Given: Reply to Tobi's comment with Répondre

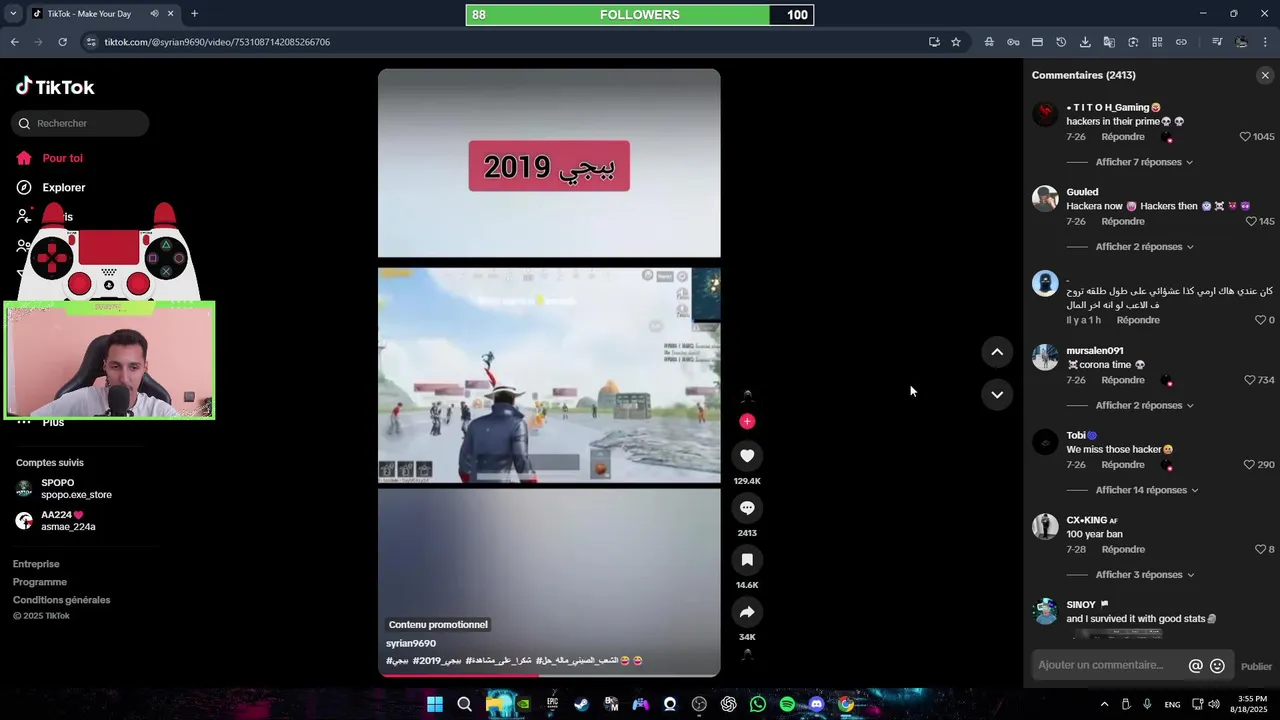Looking at the screenshot, I should [1123, 465].
